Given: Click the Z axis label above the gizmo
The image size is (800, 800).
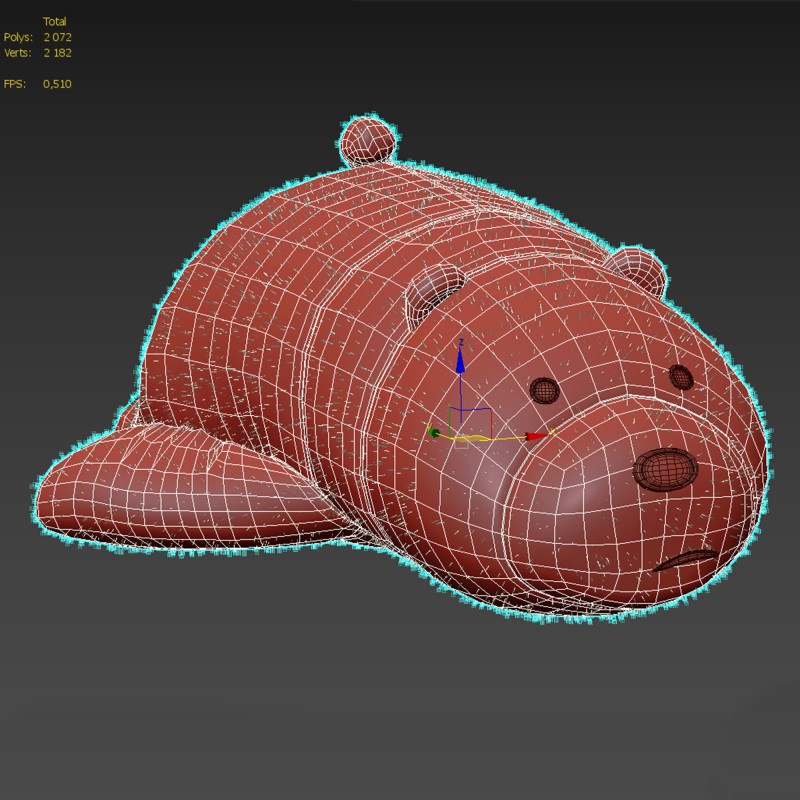Looking at the screenshot, I should coord(461,341).
